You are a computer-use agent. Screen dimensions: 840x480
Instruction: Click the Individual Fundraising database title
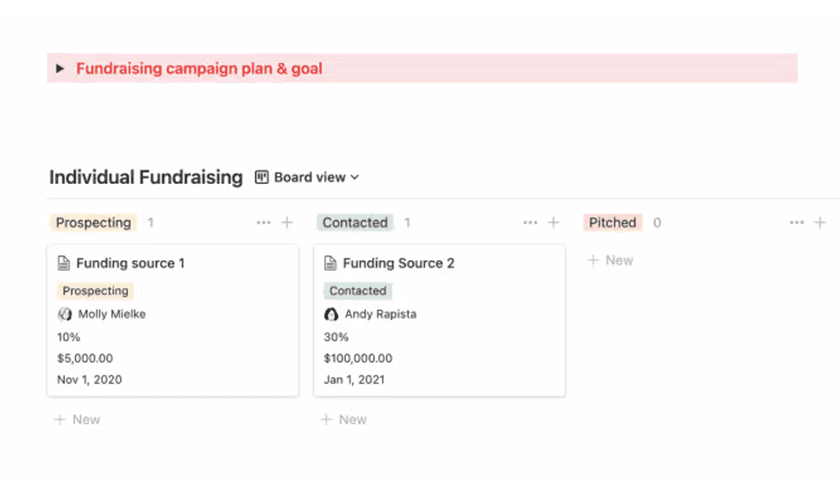pyautogui.click(x=146, y=177)
